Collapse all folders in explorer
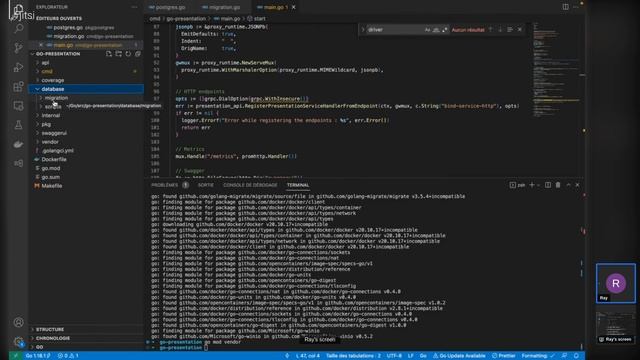This screenshot has width=640, height=360. pyautogui.click(x=138, y=54)
